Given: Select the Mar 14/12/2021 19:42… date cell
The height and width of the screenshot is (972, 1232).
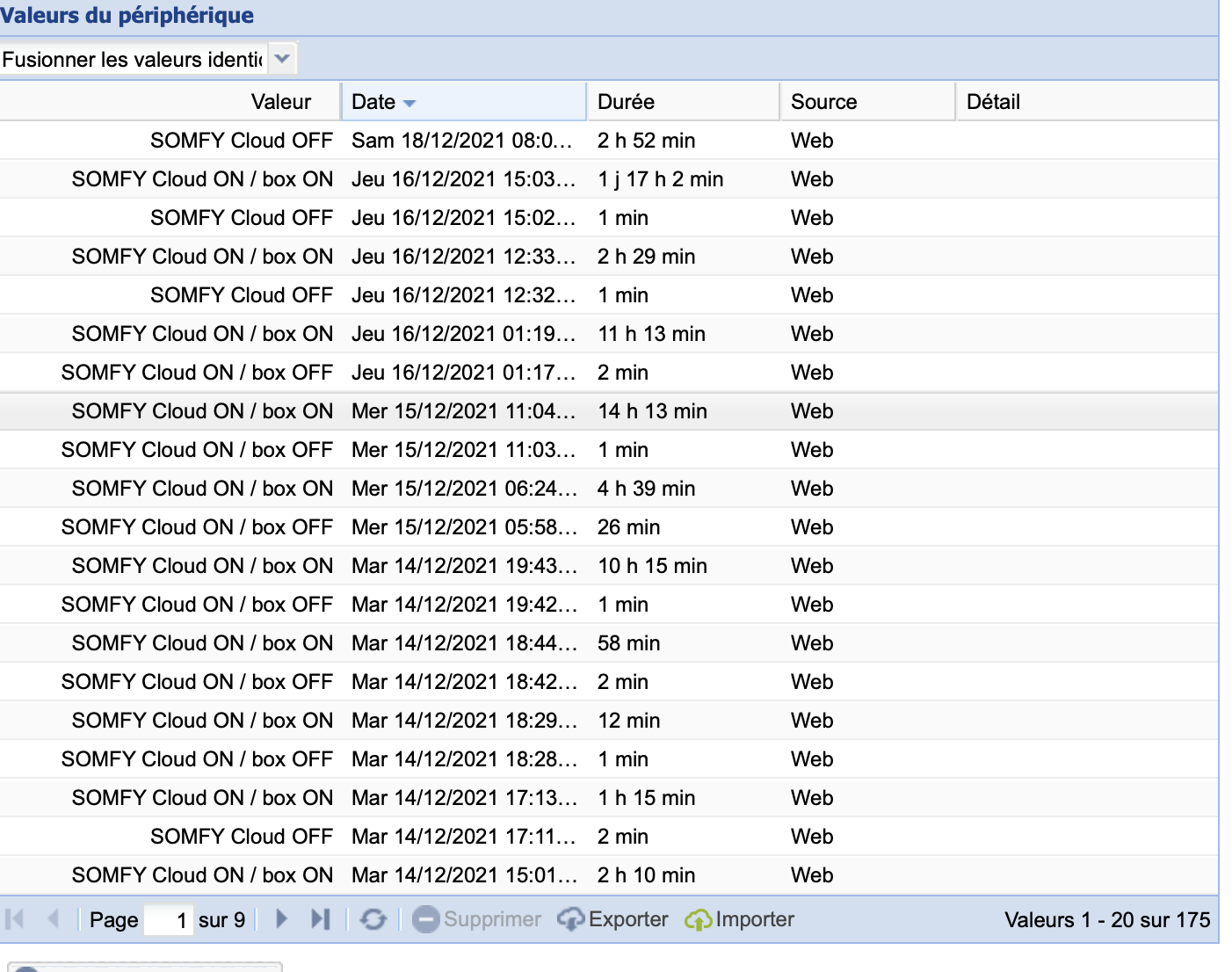Looking at the screenshot, I should click(x=464, y=605).
